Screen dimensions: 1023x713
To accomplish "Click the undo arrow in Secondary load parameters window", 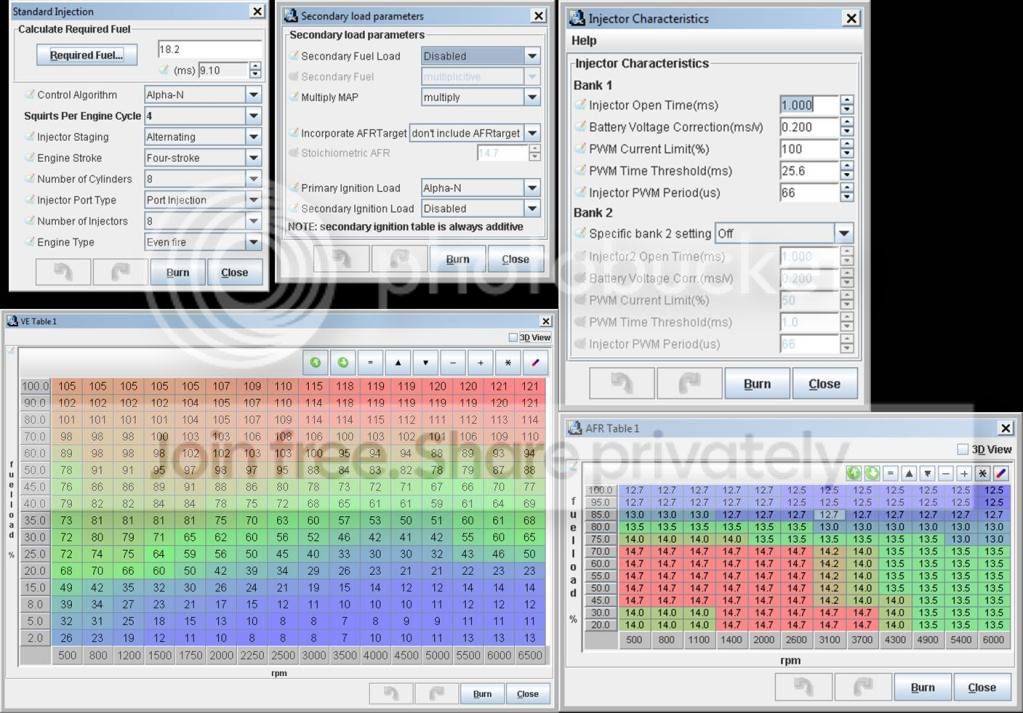I will click(341, 259).
